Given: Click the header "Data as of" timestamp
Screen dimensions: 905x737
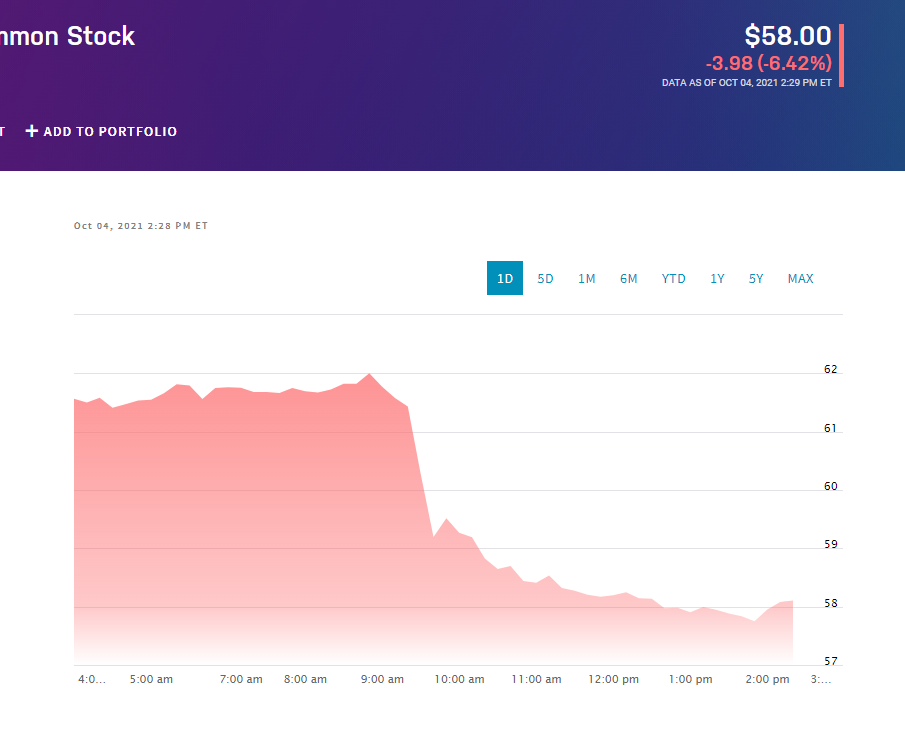Looking at the screenshot, I should (746, 83).
